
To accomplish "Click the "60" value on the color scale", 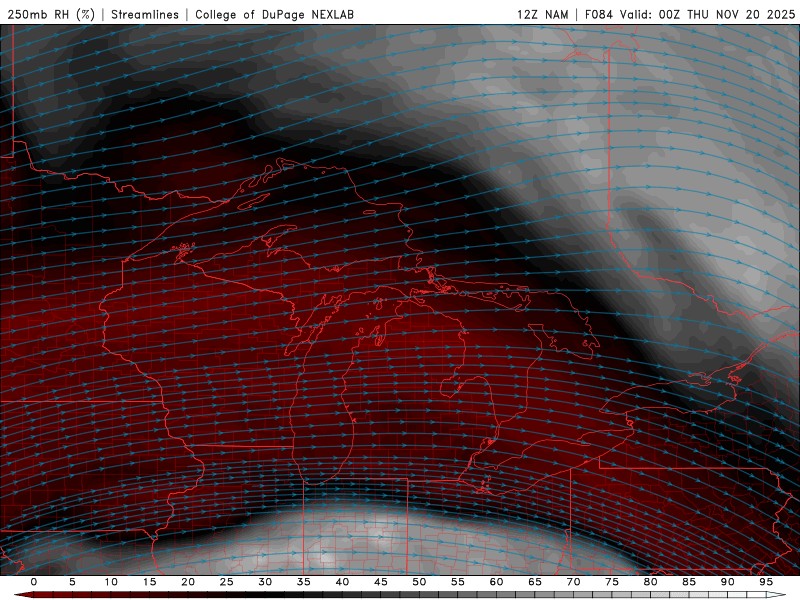I will (x=496, y=582).
